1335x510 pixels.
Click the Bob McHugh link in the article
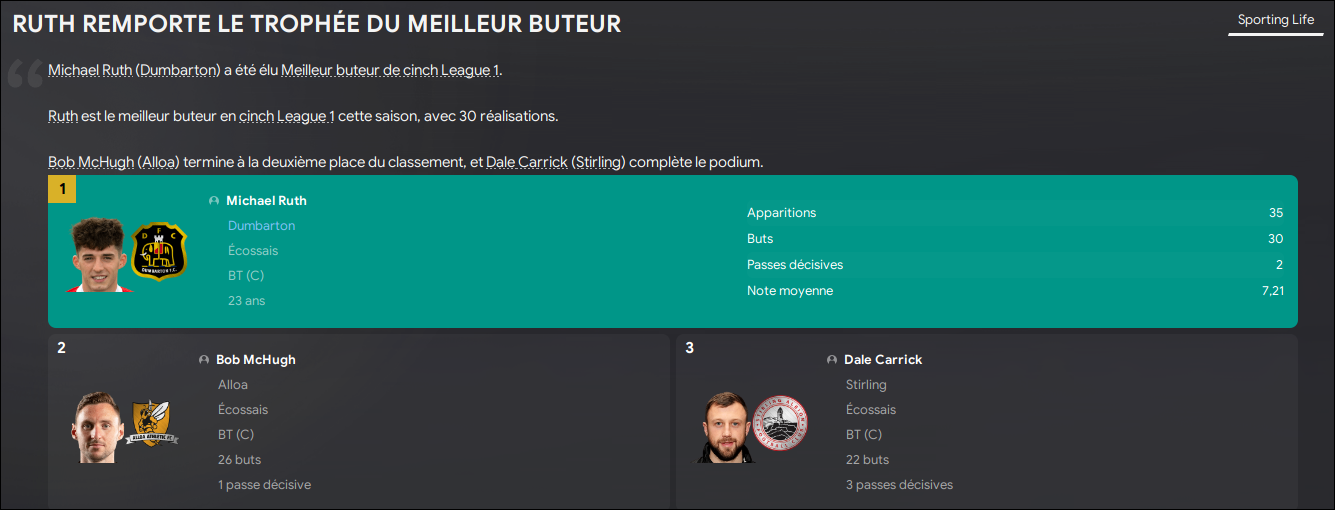(x=91, y=162)
